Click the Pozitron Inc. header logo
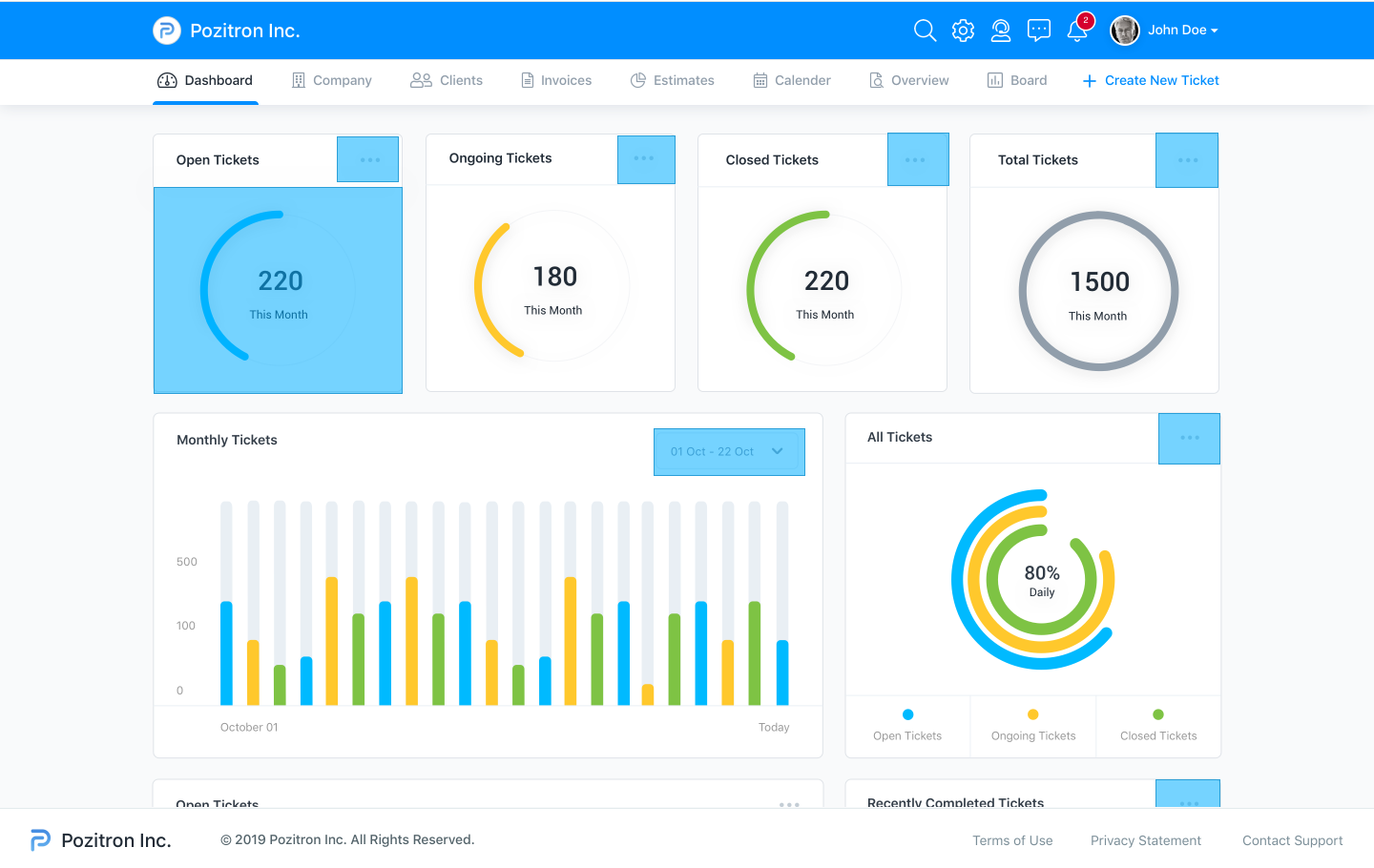Viewport: 1374px width, 868px height. click(x=226, y=31)
